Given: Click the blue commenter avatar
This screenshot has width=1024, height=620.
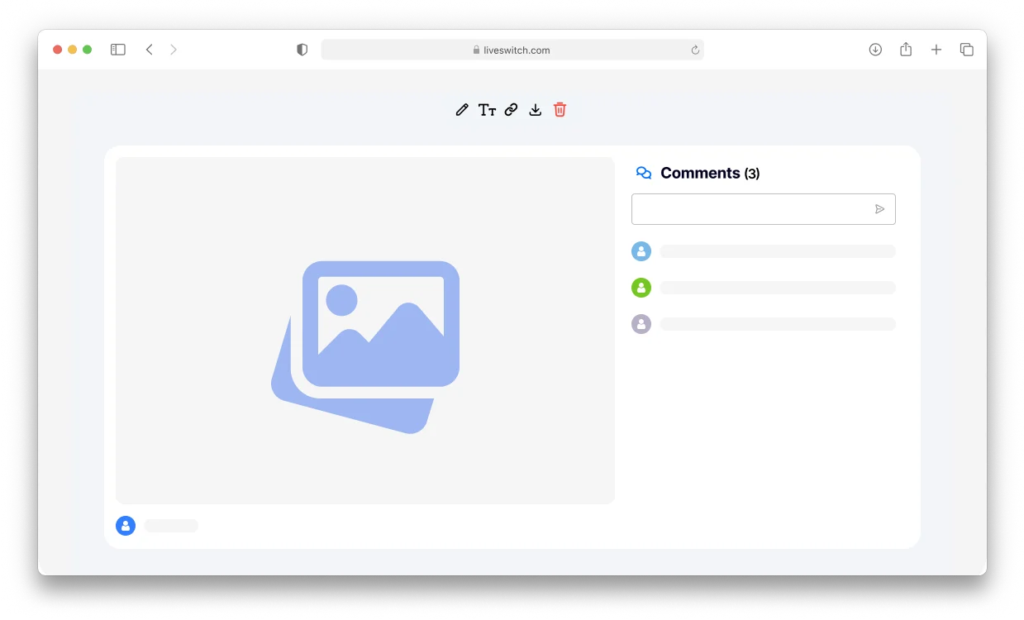Looking at the screenshot, I should 641,251.
